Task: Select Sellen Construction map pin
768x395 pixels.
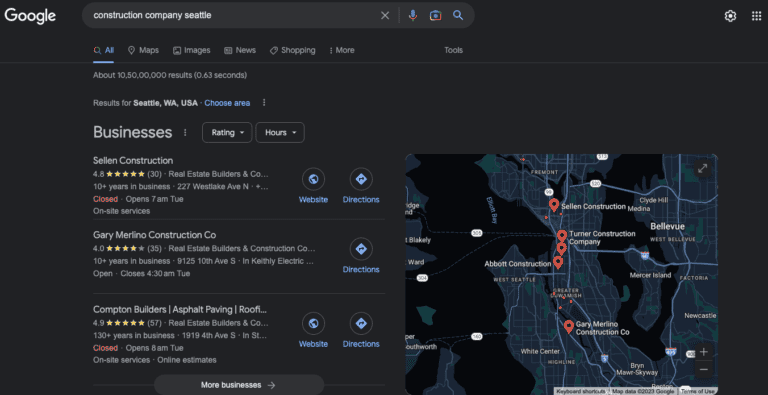Action: (554, 205)
